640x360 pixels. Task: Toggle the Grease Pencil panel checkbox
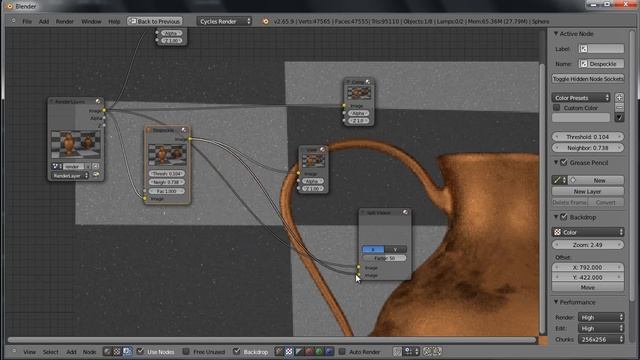click(x=564, y=162)
